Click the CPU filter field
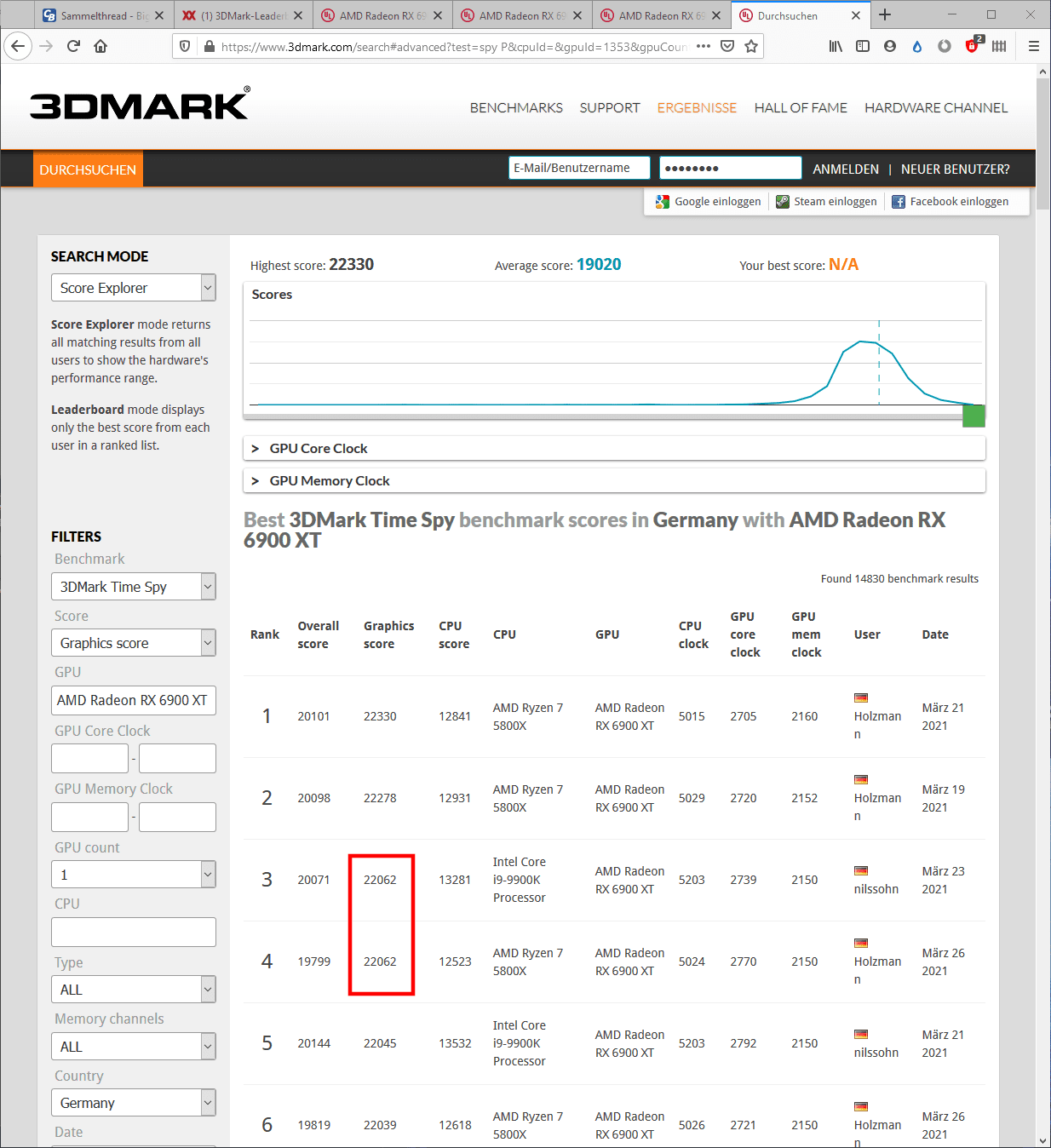This screenshot has width=1051, height=1148. coord(134,932)
